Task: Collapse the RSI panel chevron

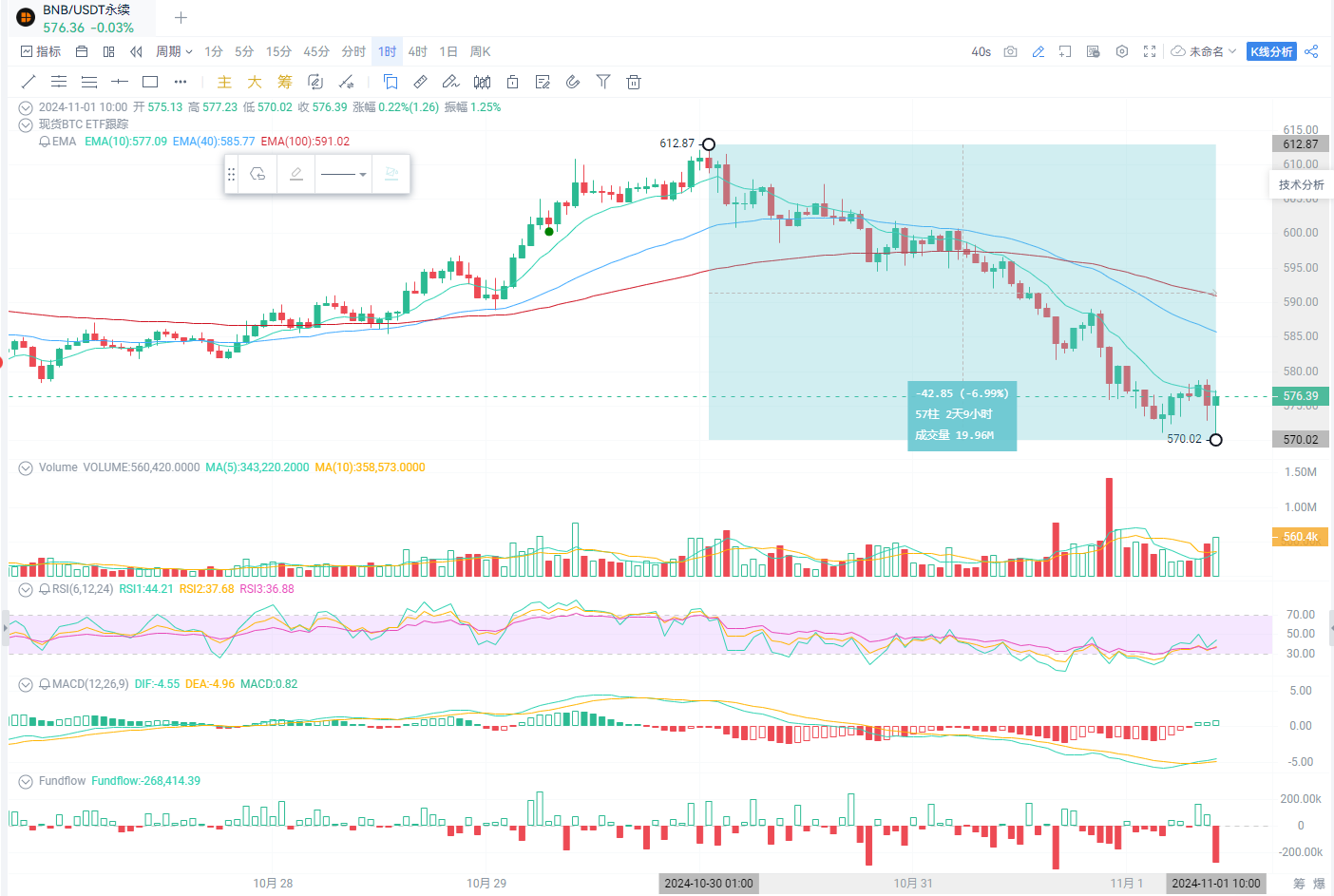Action: click(27, 589)
